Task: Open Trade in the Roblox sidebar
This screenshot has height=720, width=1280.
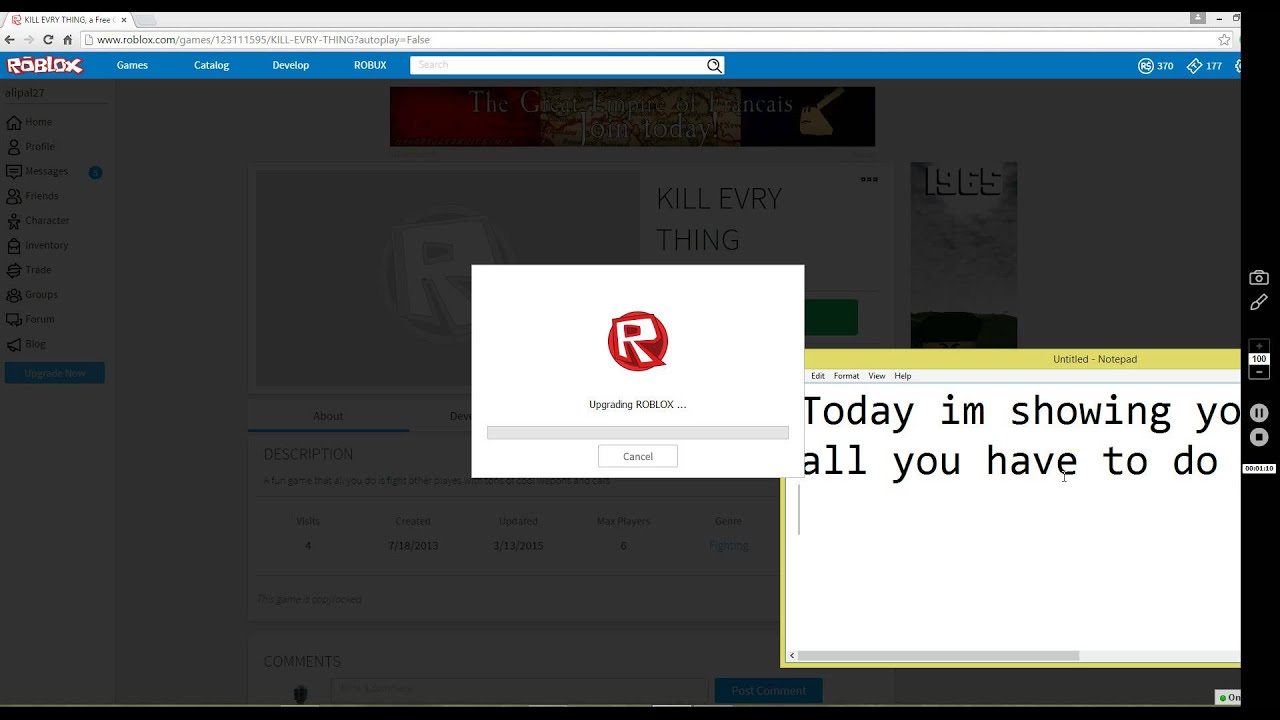Action: 29,270
